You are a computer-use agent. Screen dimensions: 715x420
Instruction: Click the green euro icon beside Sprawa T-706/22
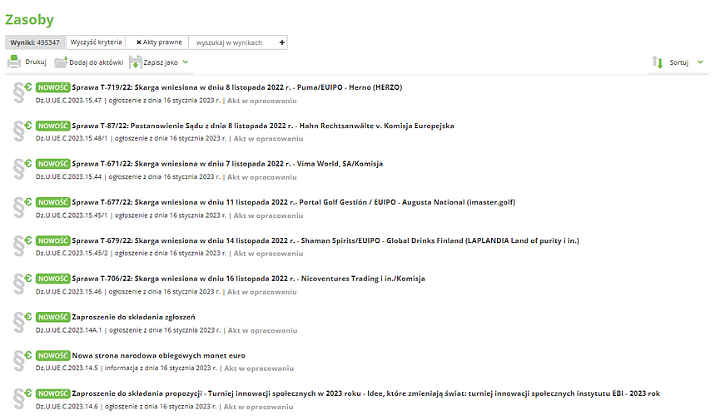[x=30, y=278]
